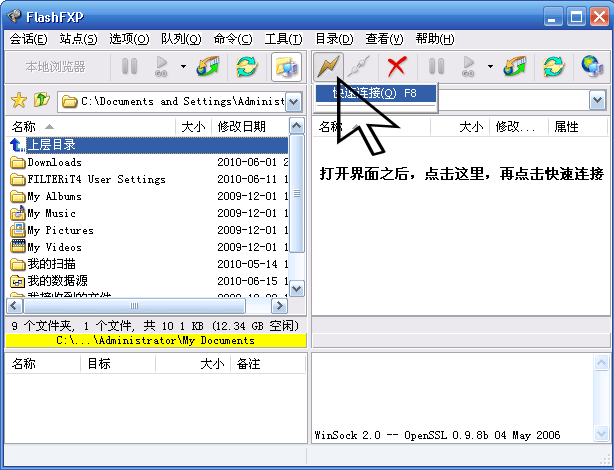This screenshot has height=470, width=614.
Task: Click the 本地浏览器 label button
Action: pos(56,67)
